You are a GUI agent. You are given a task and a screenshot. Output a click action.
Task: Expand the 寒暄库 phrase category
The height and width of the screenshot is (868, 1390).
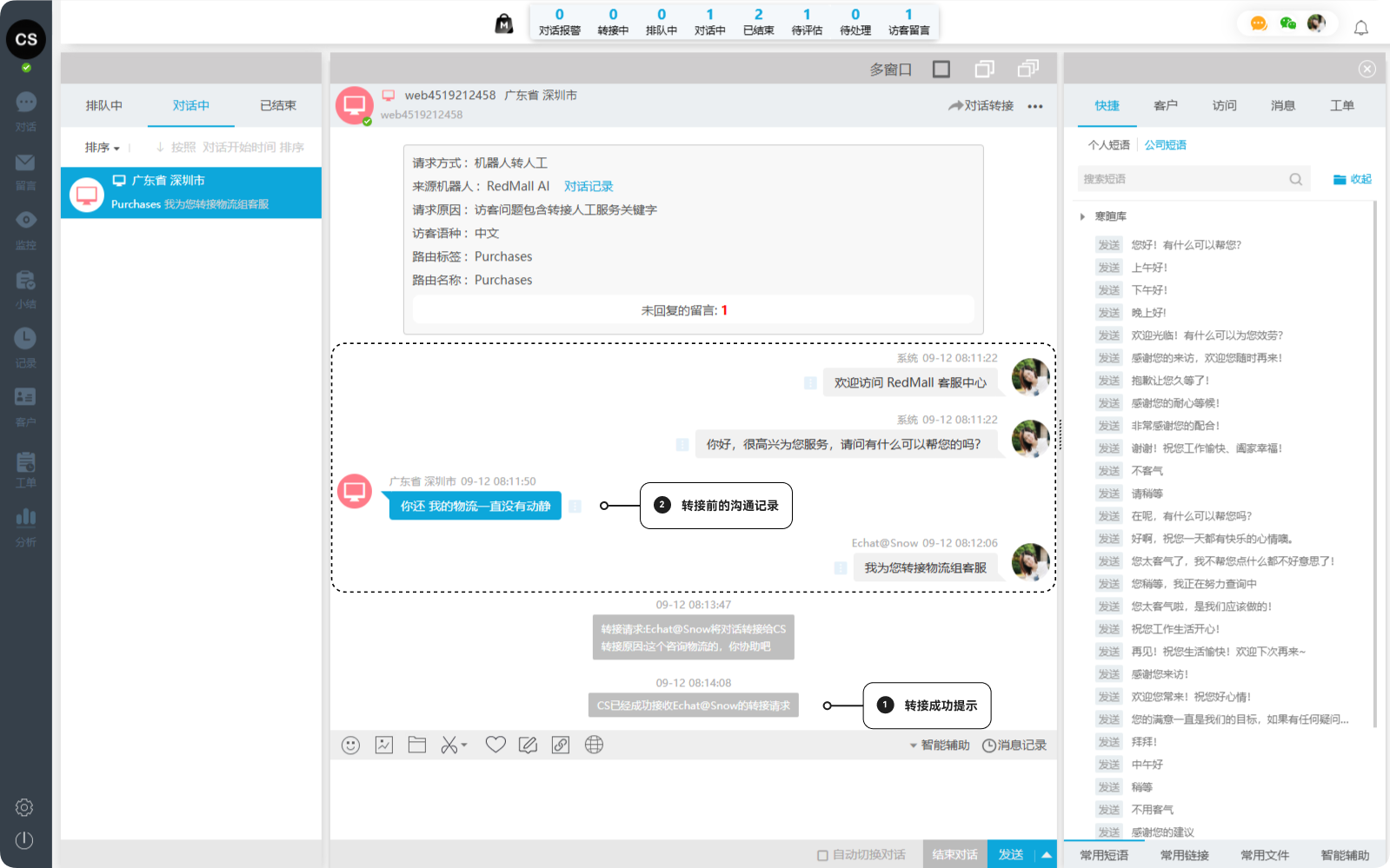point(1082,216)
